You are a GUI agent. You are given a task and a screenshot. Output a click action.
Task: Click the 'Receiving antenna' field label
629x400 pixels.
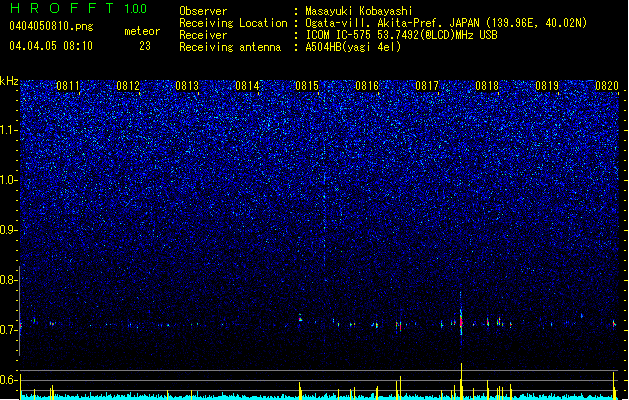(x=230, y=47)
